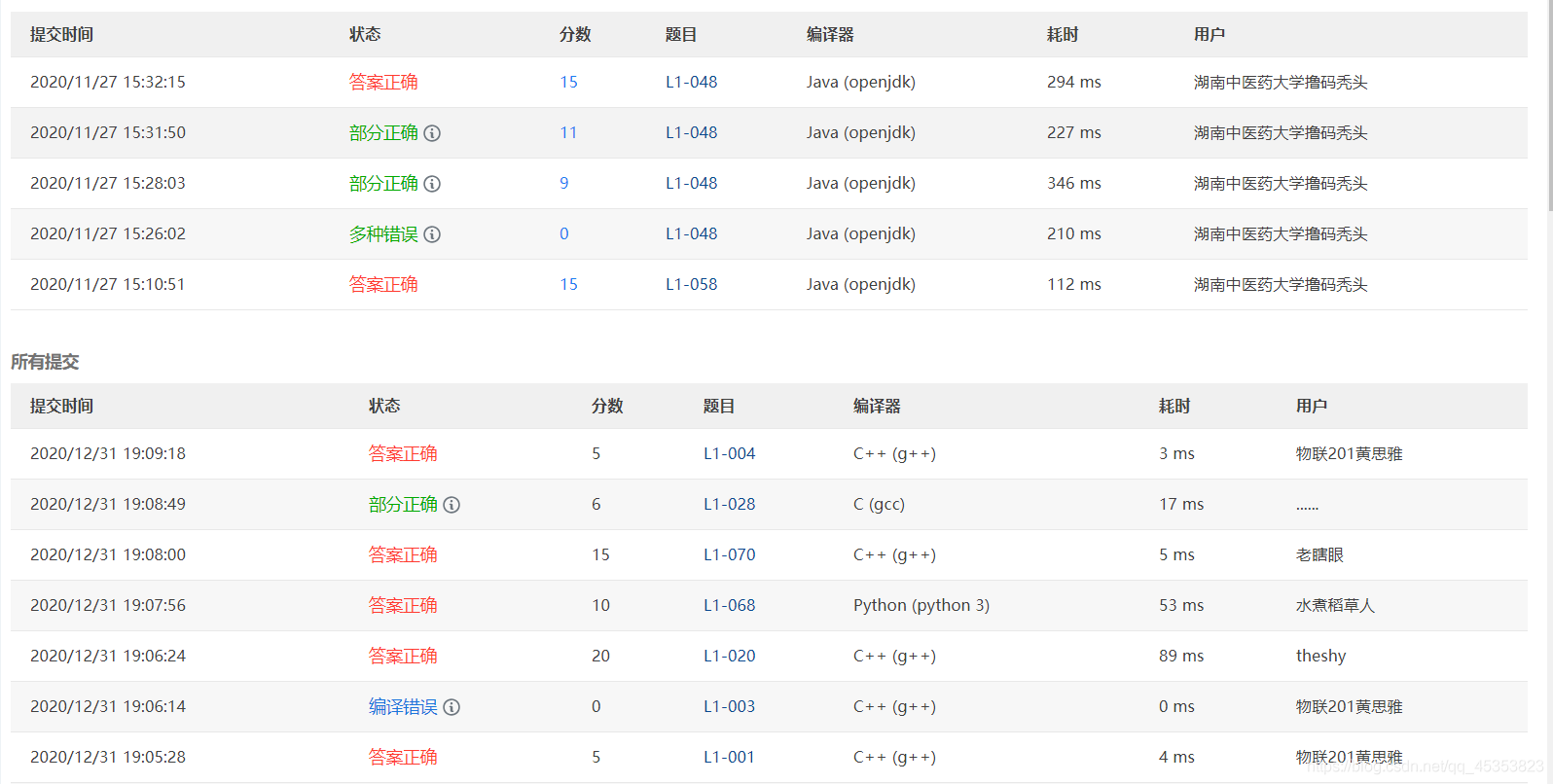This screenshot has height=784, width=1553.
Task: Click problem L1-028 cell
Action: (x=729, y=504)
